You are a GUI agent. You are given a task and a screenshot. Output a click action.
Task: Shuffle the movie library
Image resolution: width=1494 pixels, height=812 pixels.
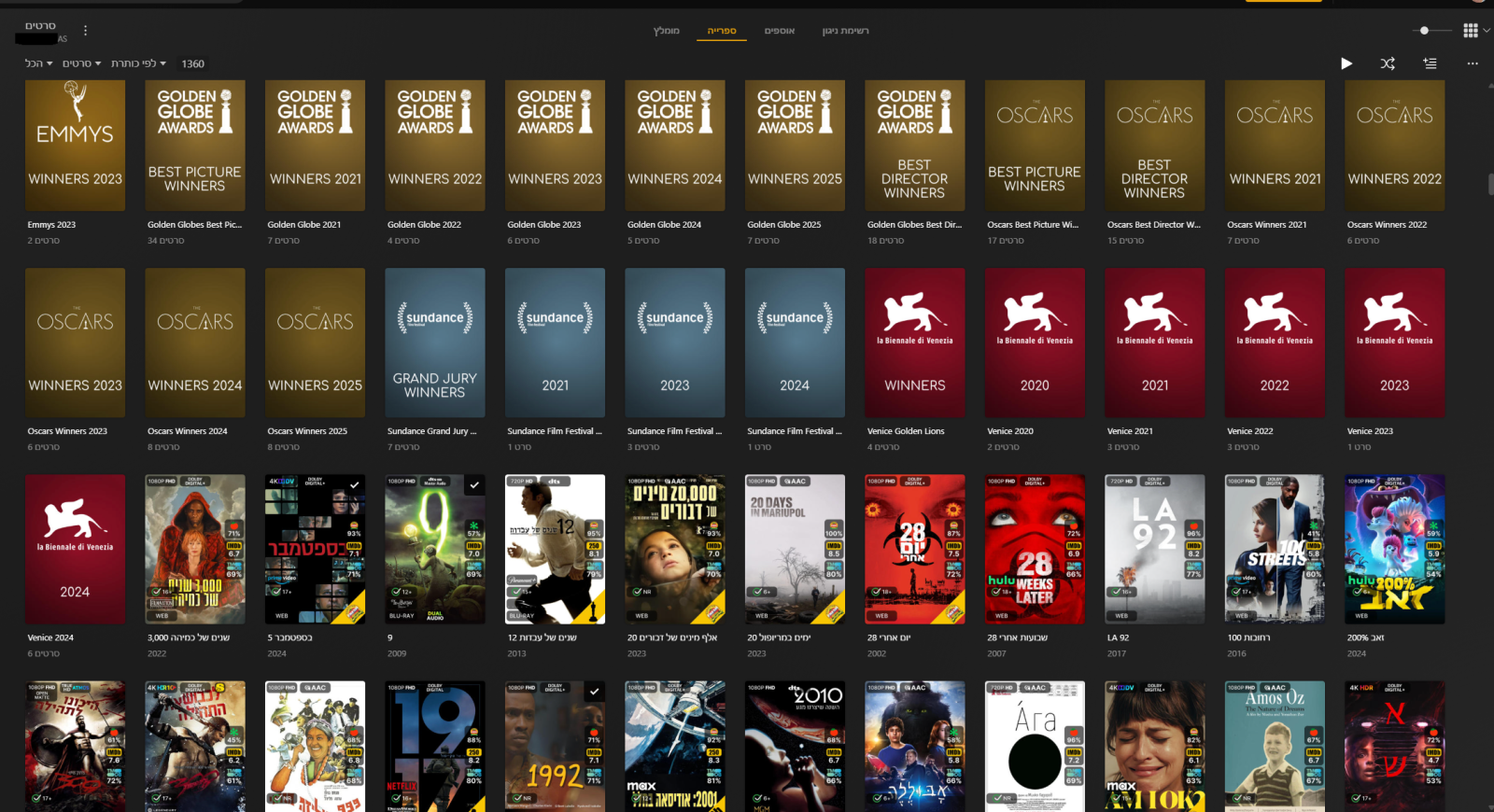[1388, 63]
